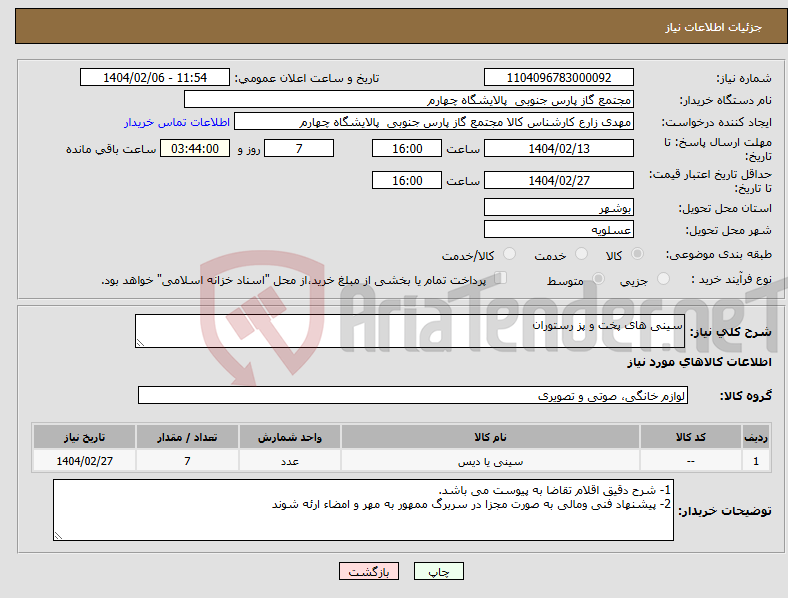Click the remaining days field showing 7
The image size is (788, 598).
[x=299, y=148]
